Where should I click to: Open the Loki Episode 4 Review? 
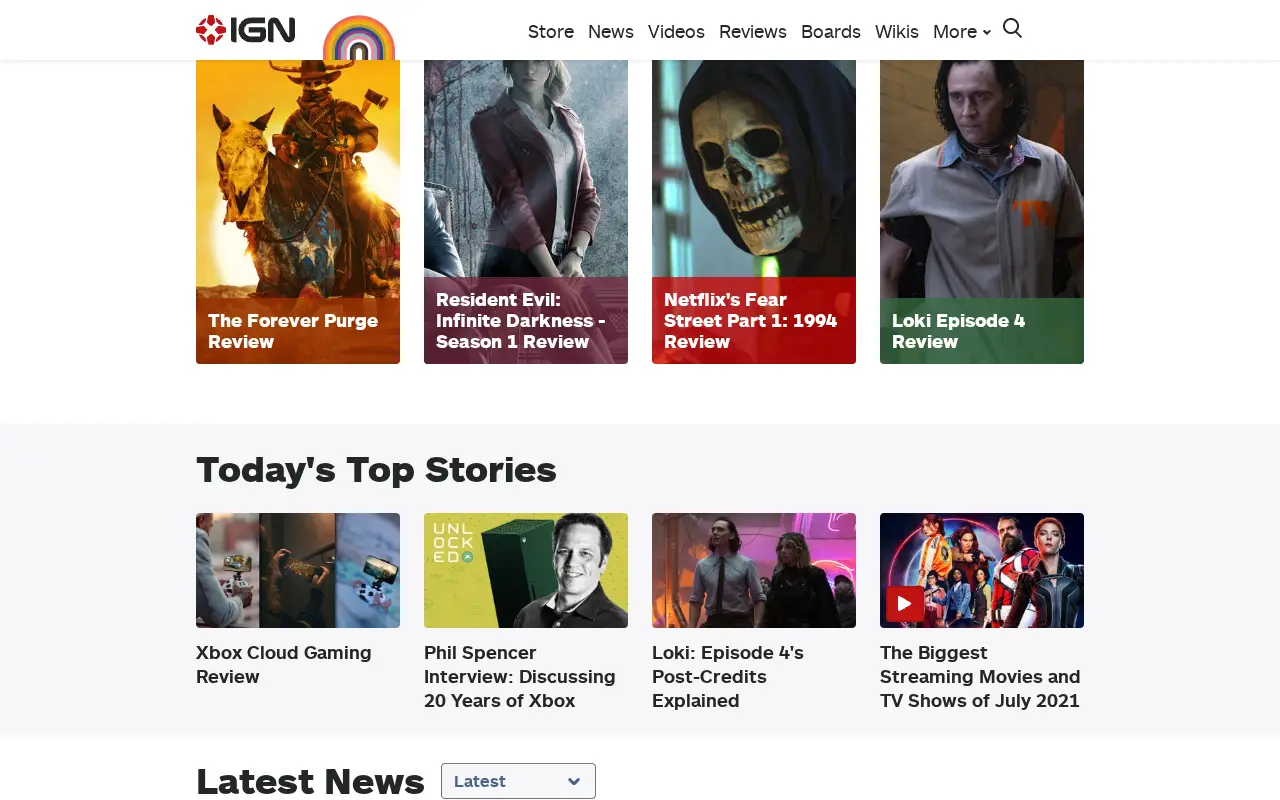tap(958, 331)
